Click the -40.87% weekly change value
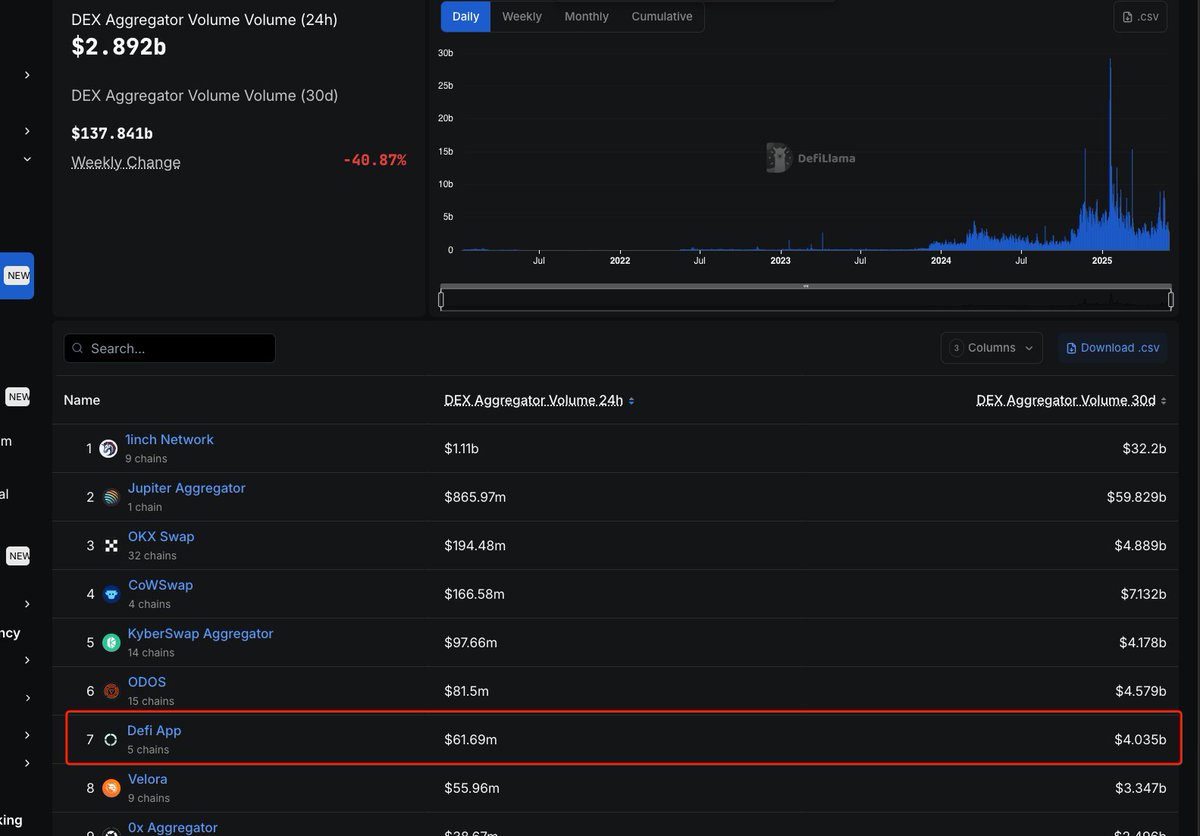1200x836 pixels. pyautogui.click(x=374, y=160)
